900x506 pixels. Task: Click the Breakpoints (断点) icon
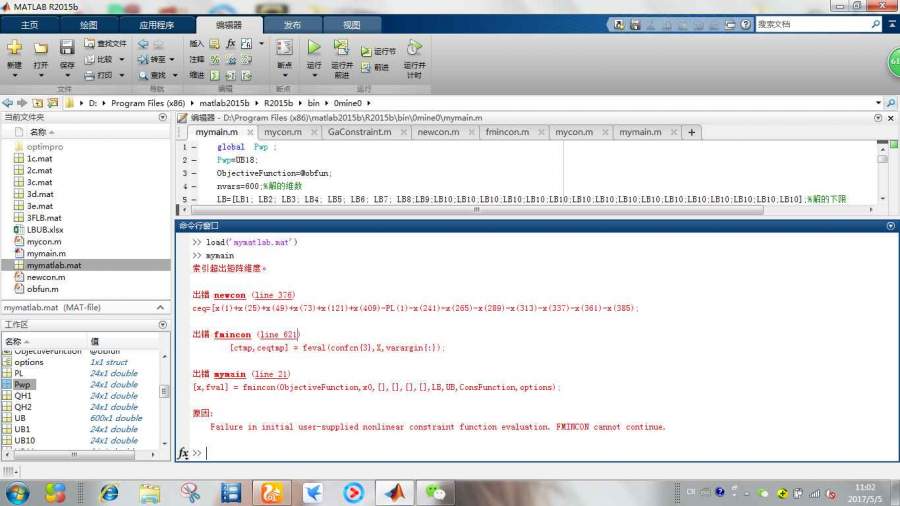[284, 47]
